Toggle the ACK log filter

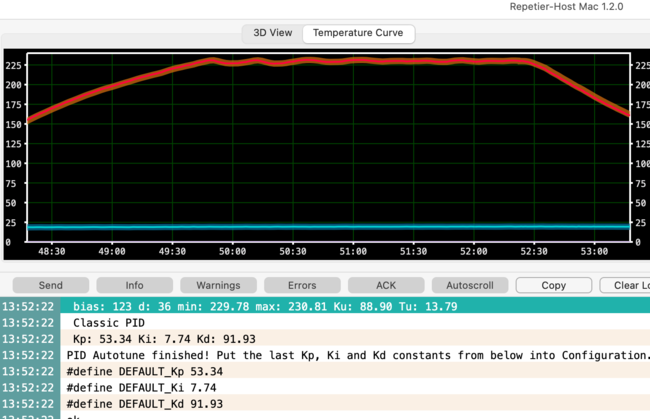point(385,285)
